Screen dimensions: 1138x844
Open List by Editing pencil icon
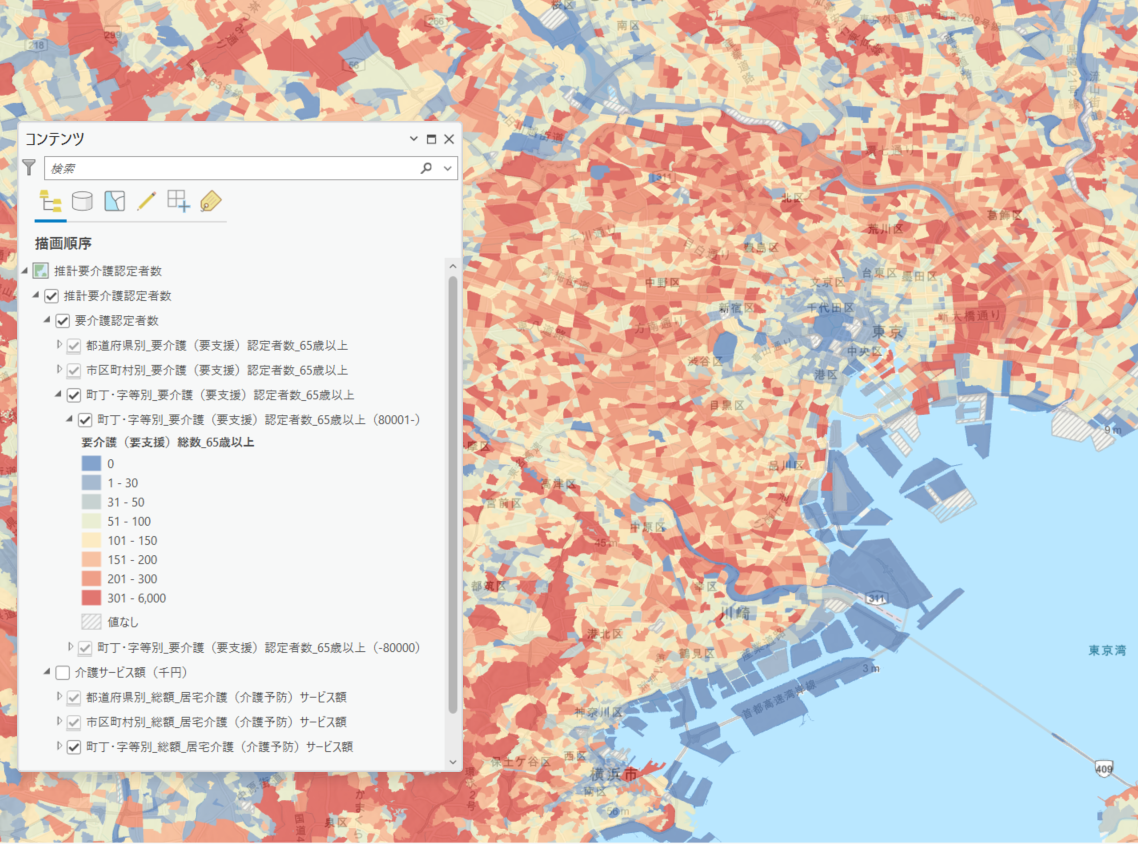click(147, 201)
